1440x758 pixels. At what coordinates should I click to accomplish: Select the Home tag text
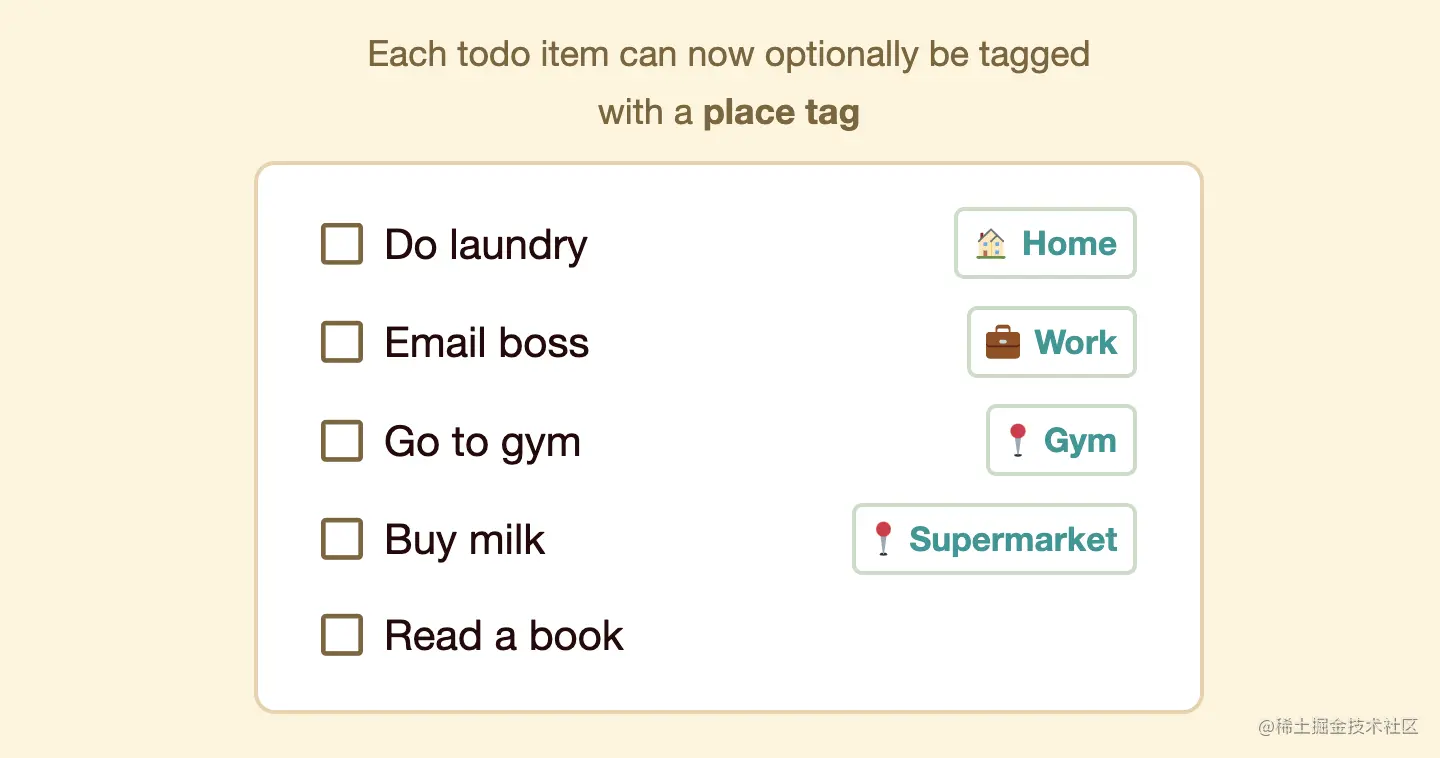pos(1069,243)
